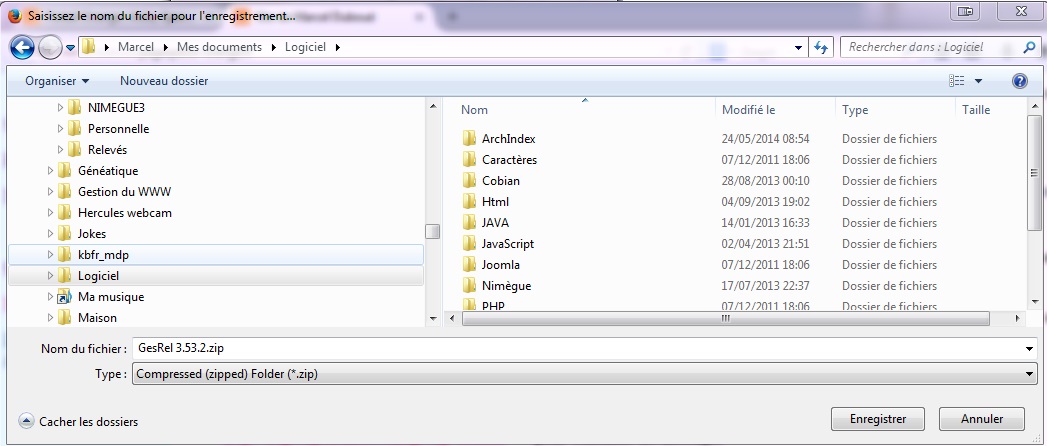Screen dimensions: 1047x446
Task: Open the view options dropdown arrow
Action: pos(978,81)
